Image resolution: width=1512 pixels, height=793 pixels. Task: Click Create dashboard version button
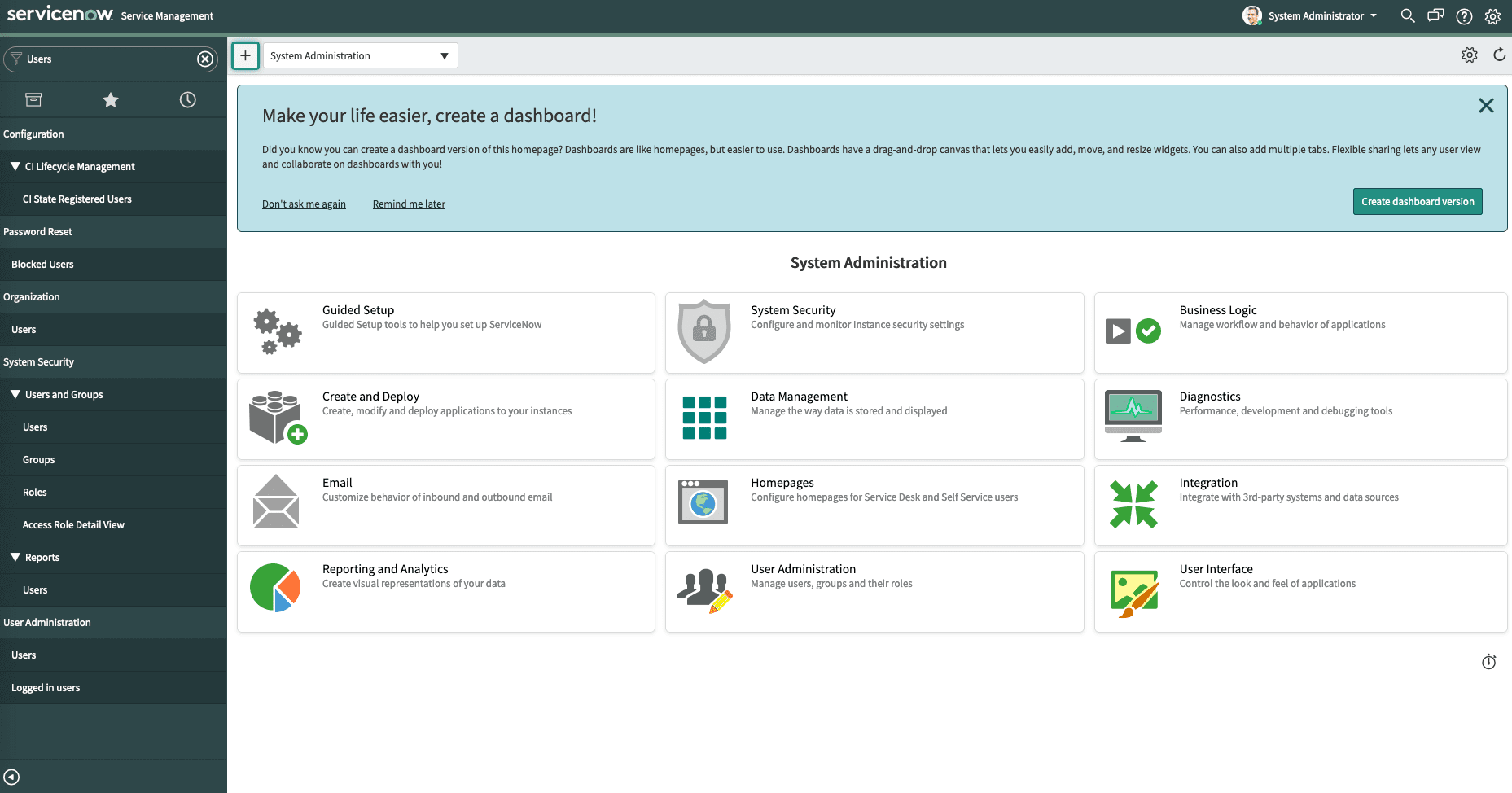[1417, 202]
